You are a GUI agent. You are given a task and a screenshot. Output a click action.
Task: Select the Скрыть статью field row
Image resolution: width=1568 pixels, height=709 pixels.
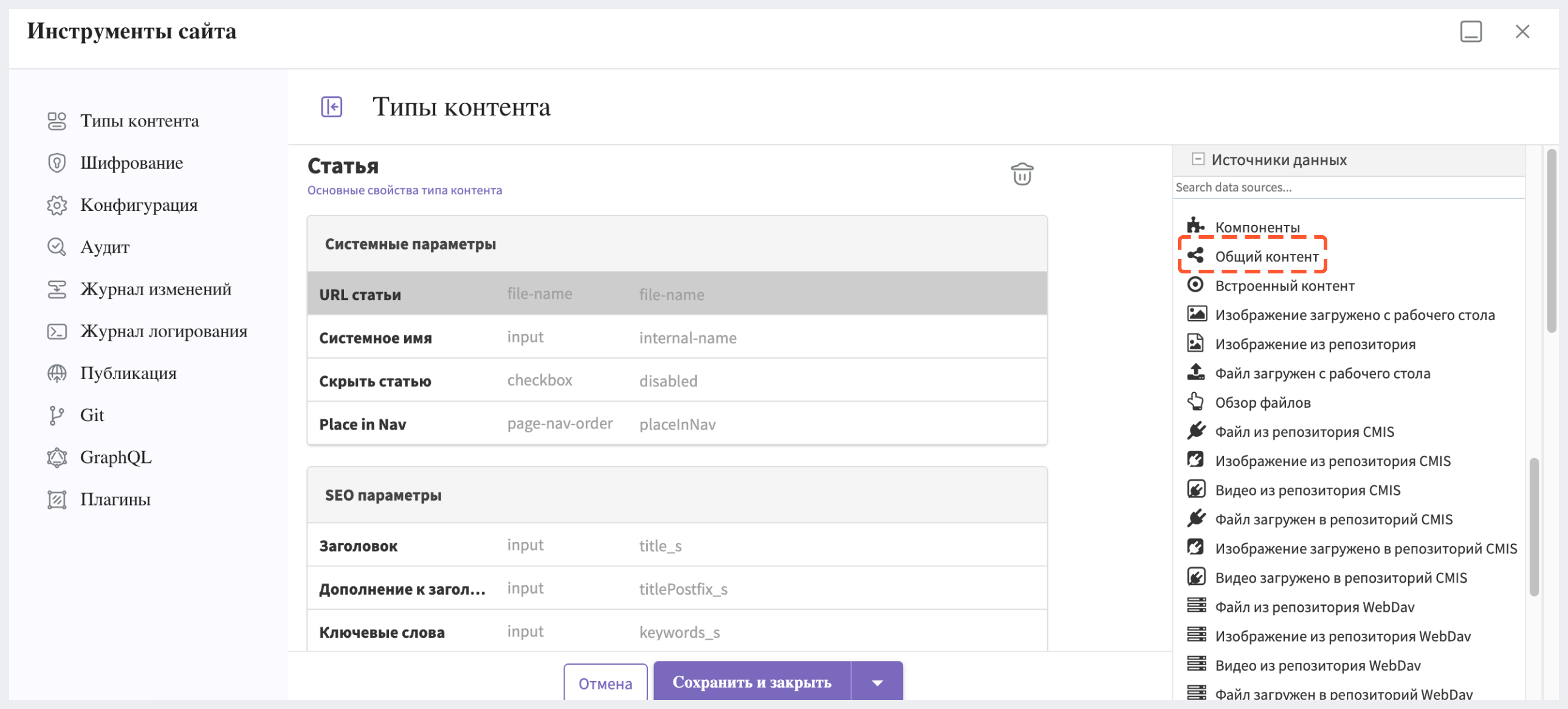click(x=677, y=380)
